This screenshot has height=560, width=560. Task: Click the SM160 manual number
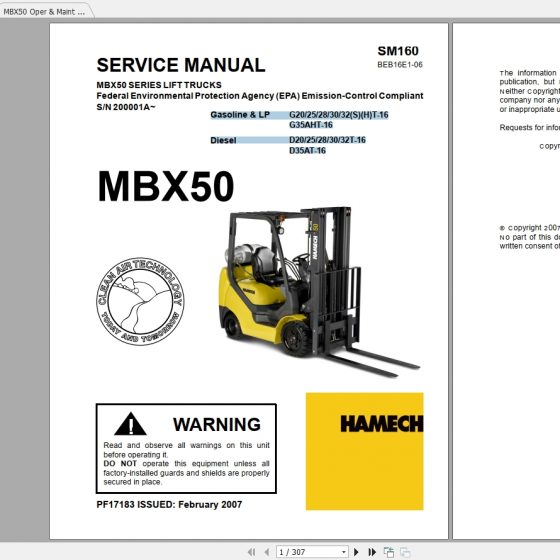[x=398, y=51]
